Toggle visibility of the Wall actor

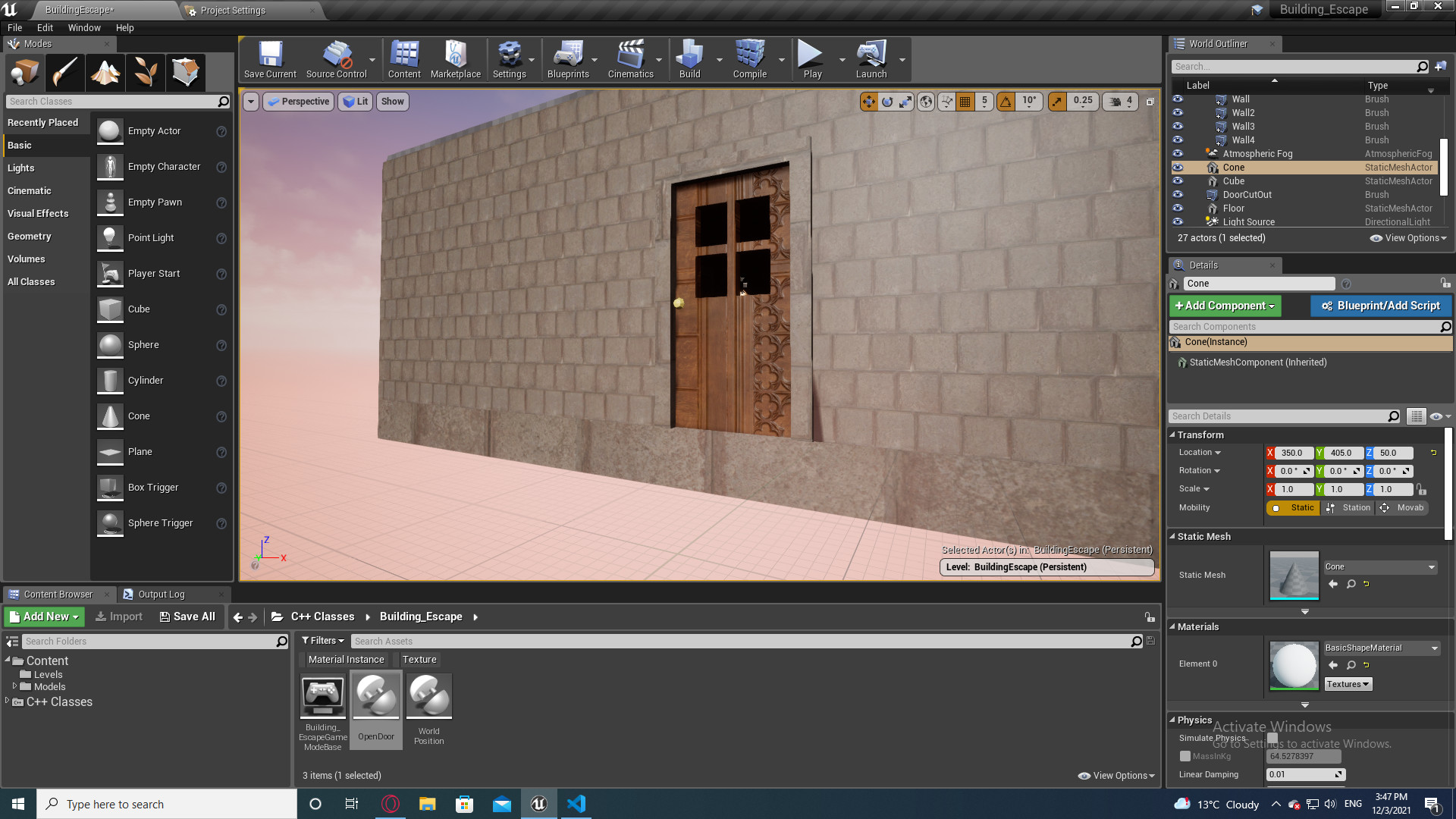[1178, 99]
